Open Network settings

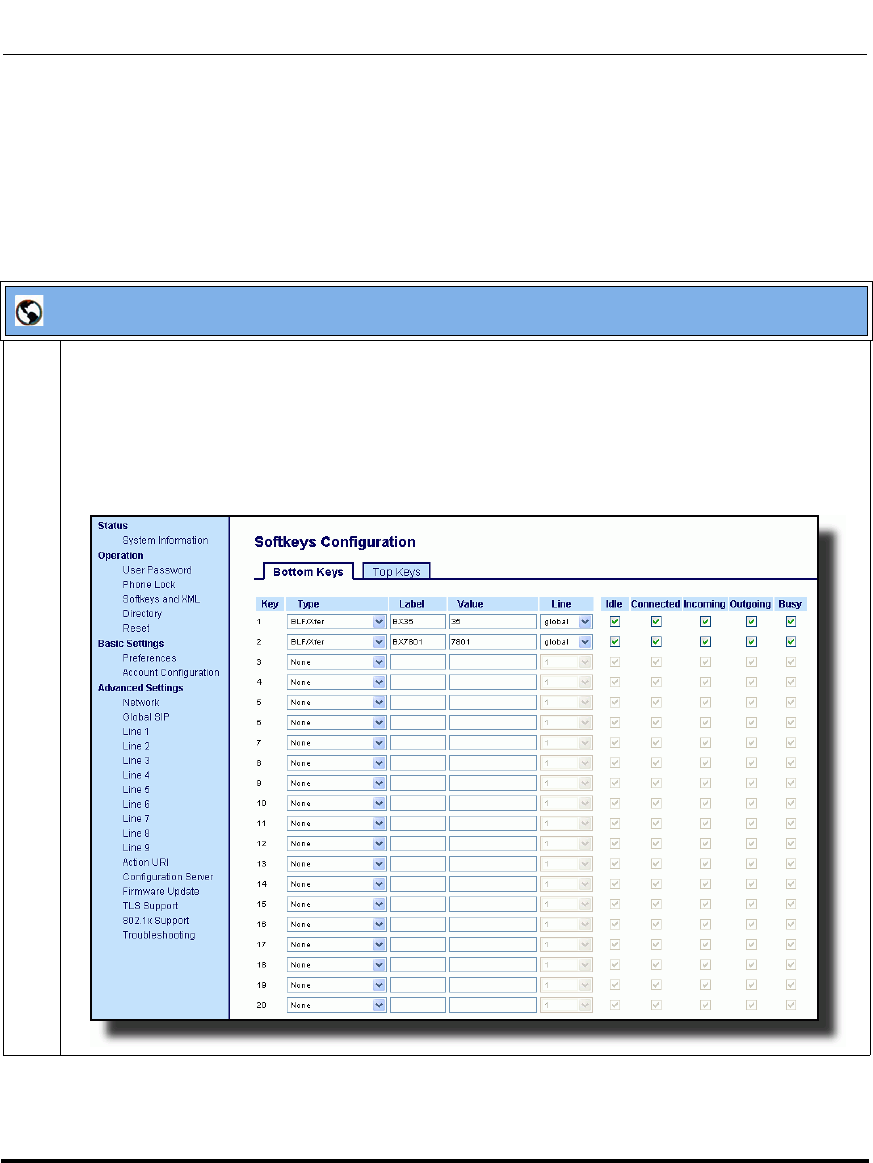(x=141, y=702)
